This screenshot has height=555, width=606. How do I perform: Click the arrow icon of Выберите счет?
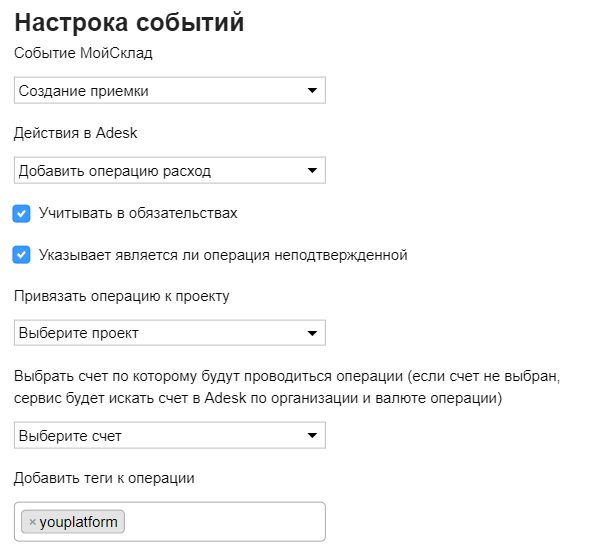[x=312, y=436]
